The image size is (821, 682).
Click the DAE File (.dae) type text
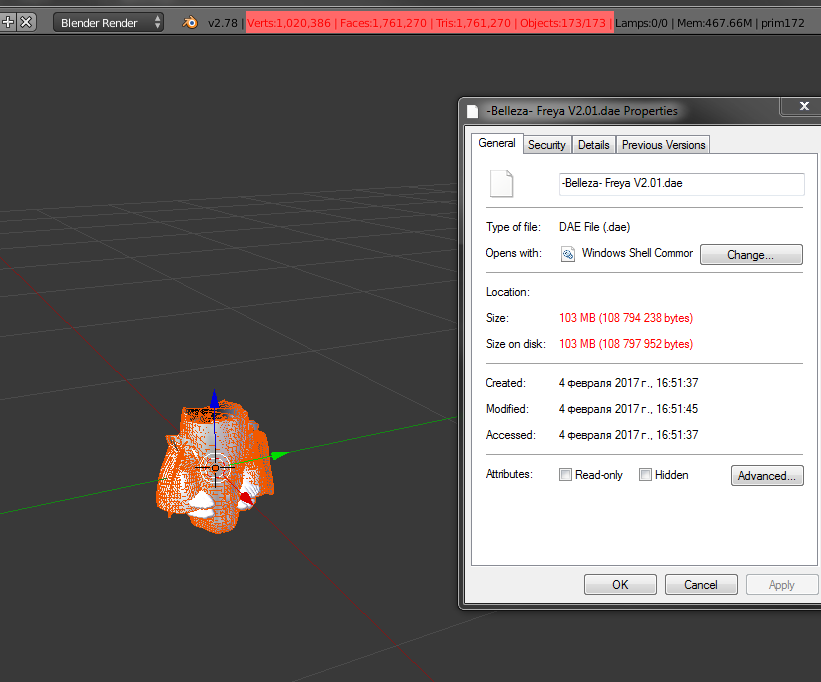click(595, 227)
